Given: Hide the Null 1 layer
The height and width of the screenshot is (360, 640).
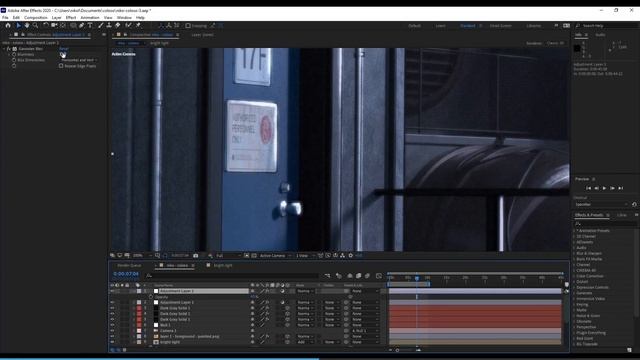Looking at the screenshot, I should [112, 325].
